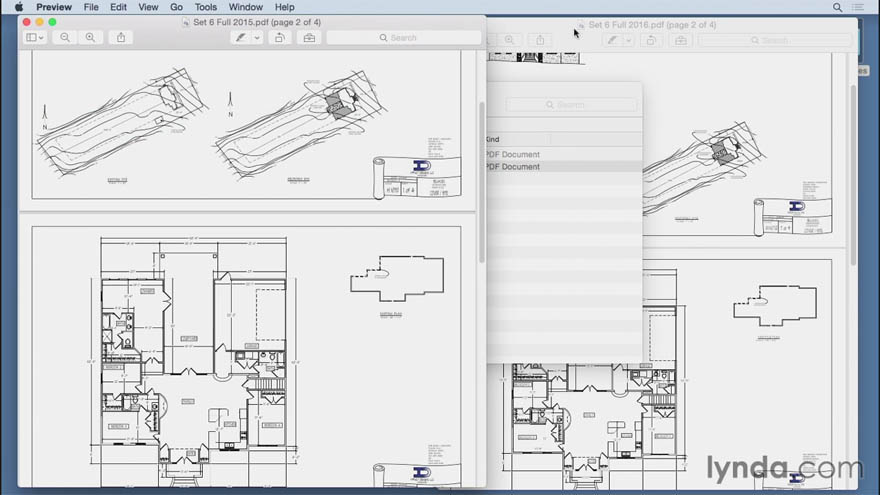Click the search field in the faded Finder panel
The height and width of the screenshot is (495, 880).
pyautogui.click(x=571, y=105)
